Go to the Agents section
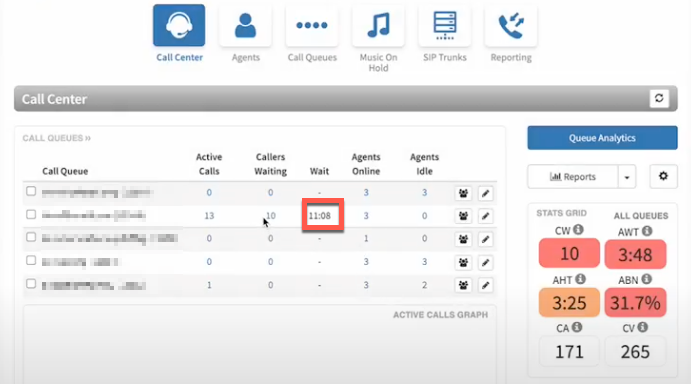 [x=245, y=26]
